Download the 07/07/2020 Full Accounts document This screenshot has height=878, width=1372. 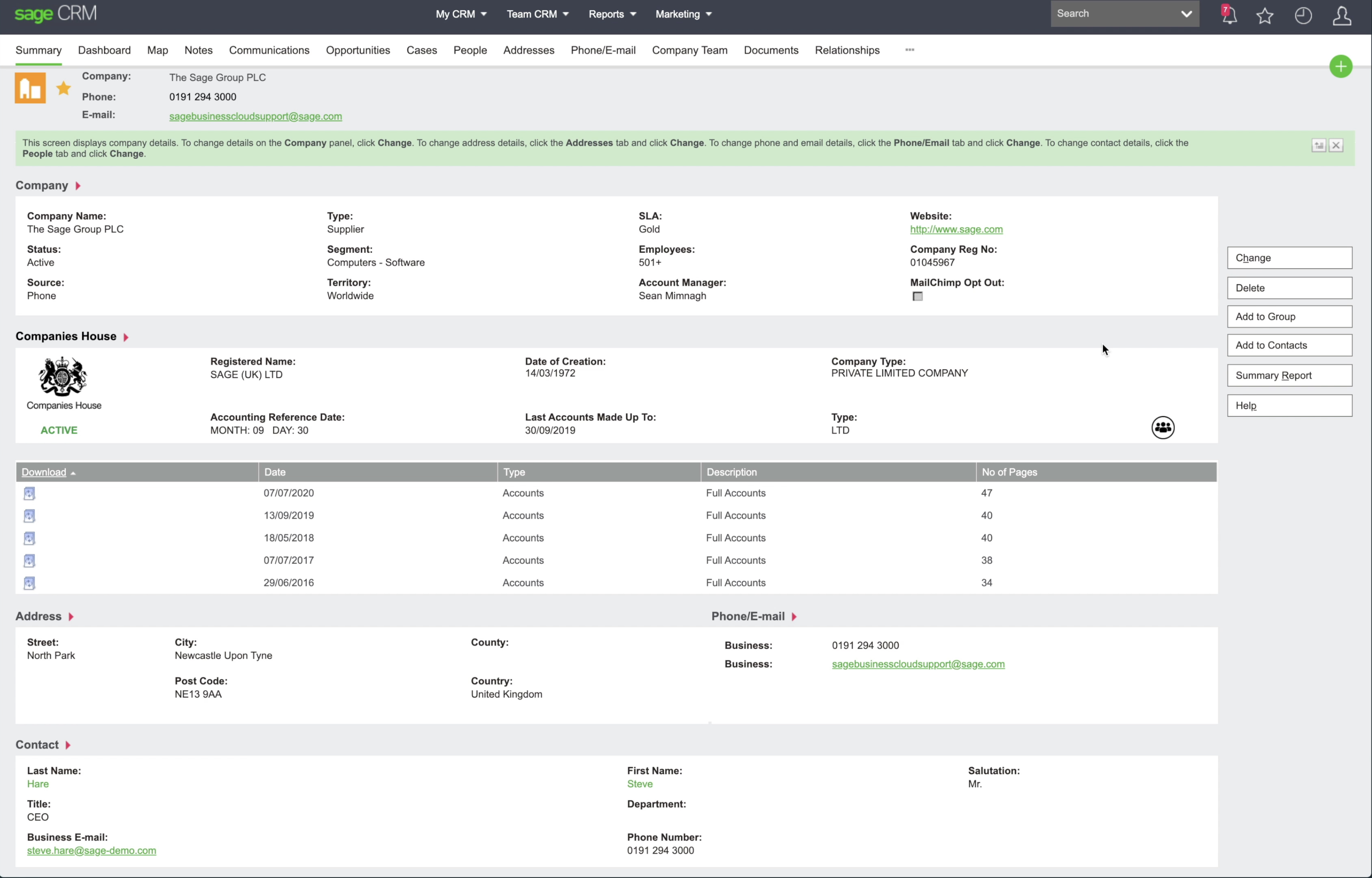pos(30,494)
